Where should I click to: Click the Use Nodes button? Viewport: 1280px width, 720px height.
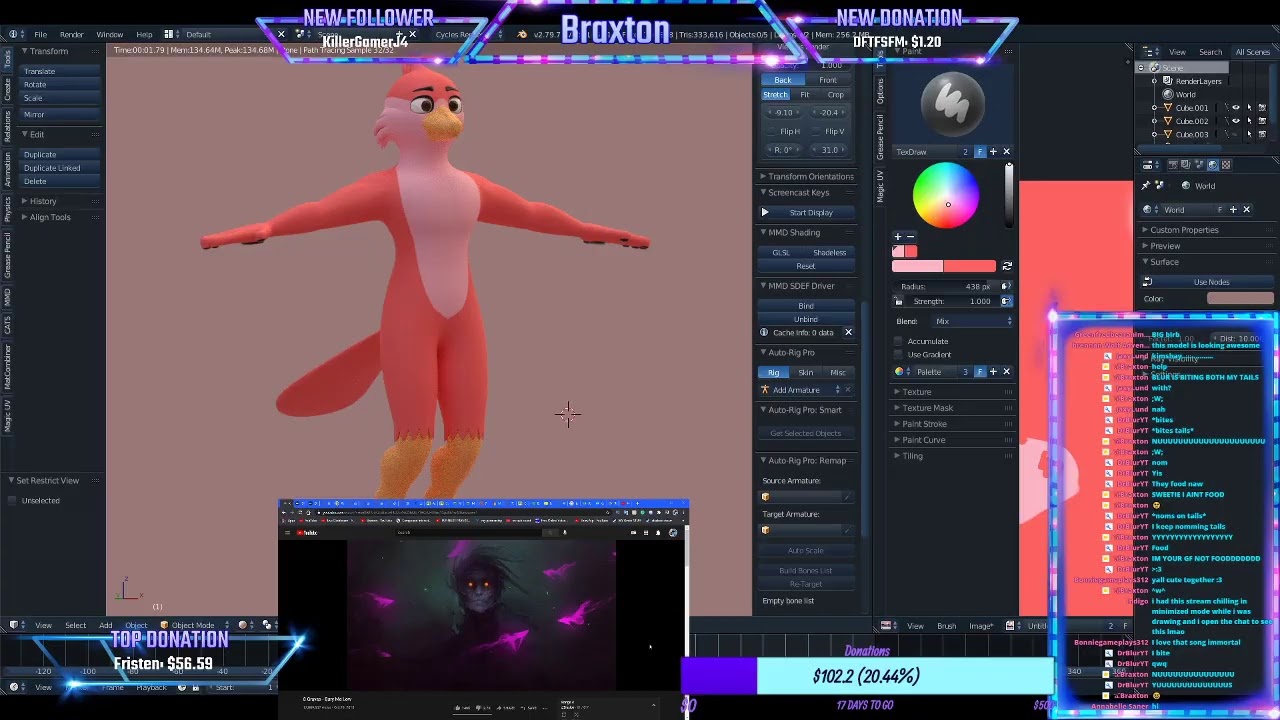point(1211,282)
